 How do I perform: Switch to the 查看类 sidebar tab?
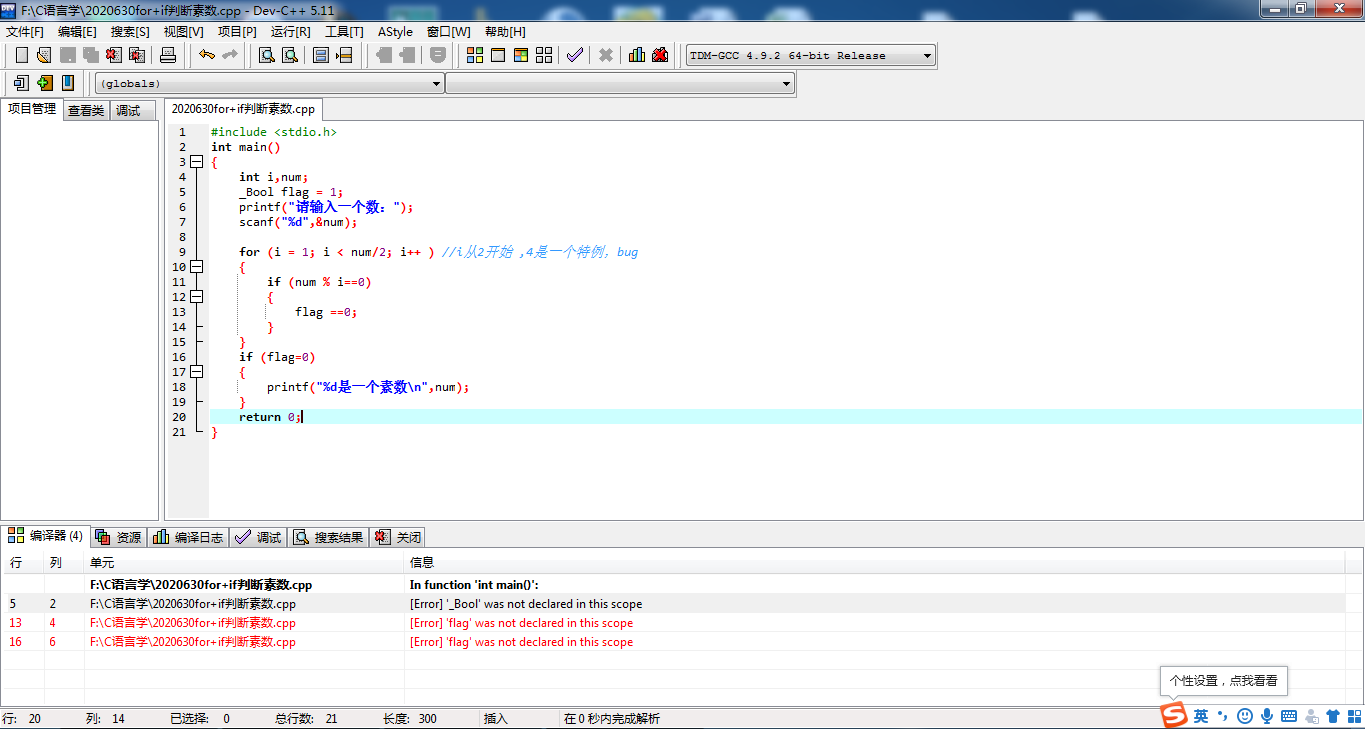point(86,111)
